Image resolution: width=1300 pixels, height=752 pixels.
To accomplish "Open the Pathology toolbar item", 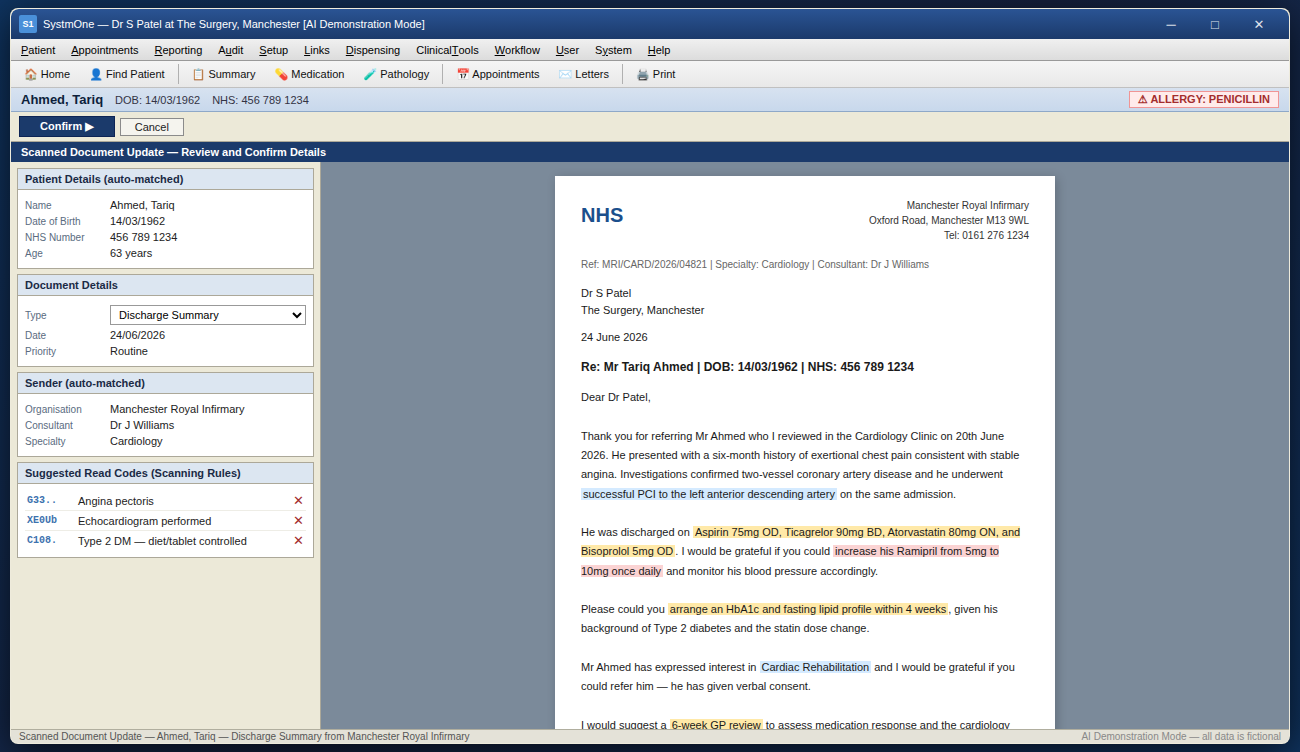I will click(396, 74).
